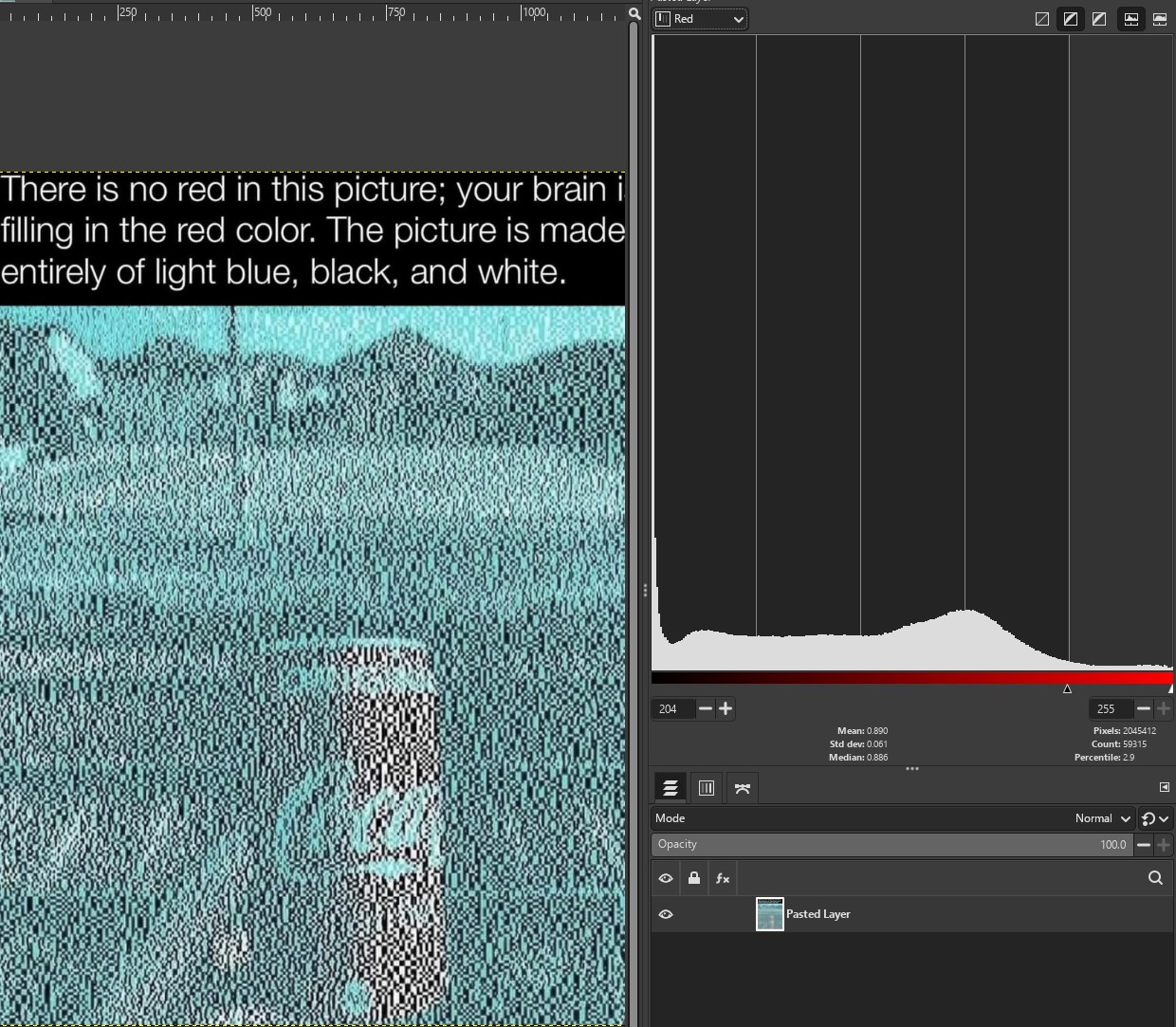Click the Percentile value 2.9

click(x=1129, y=758)
